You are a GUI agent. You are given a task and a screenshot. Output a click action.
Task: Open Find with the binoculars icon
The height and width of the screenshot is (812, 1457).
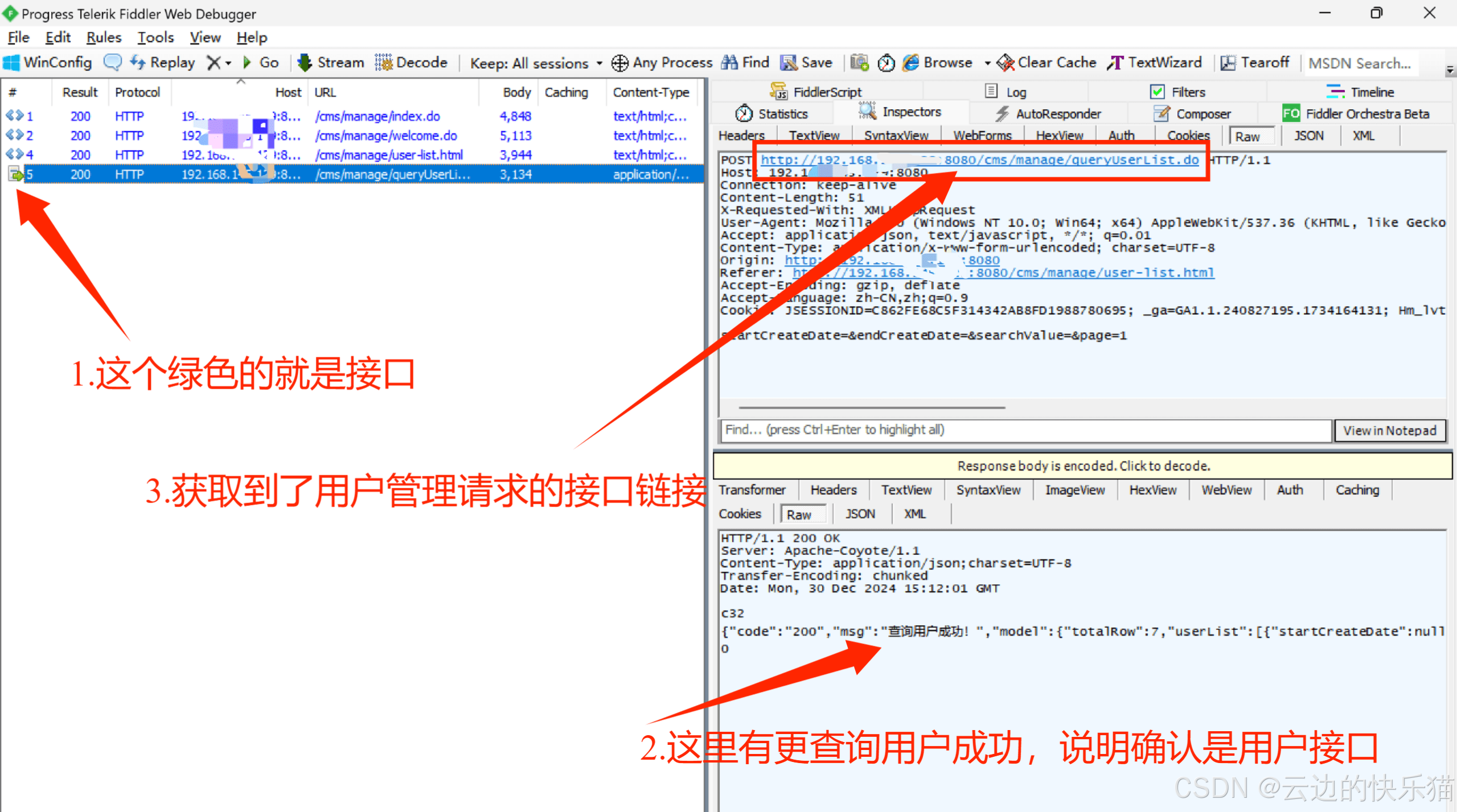tap(729, 62)
